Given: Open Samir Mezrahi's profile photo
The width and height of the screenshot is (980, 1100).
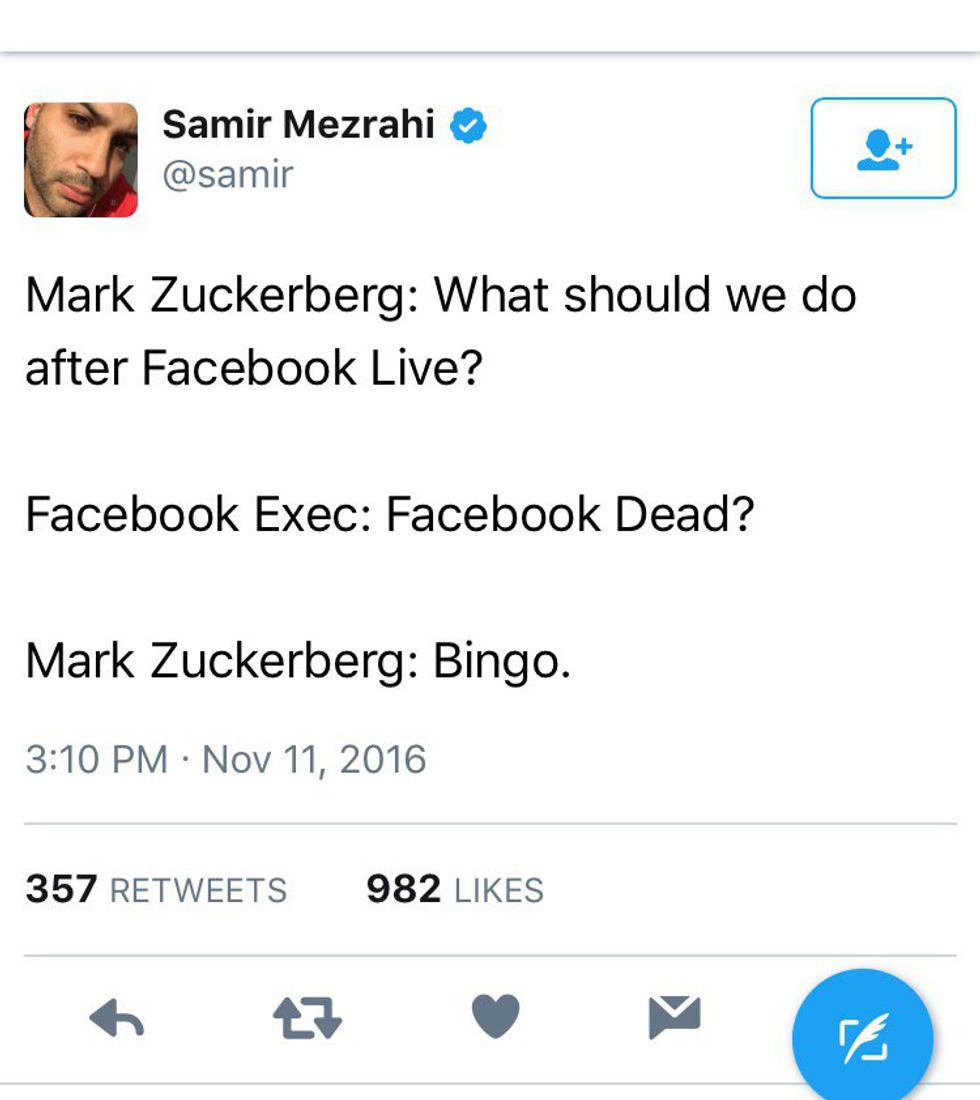Looking at the screenshot, I should click(81, 160).
